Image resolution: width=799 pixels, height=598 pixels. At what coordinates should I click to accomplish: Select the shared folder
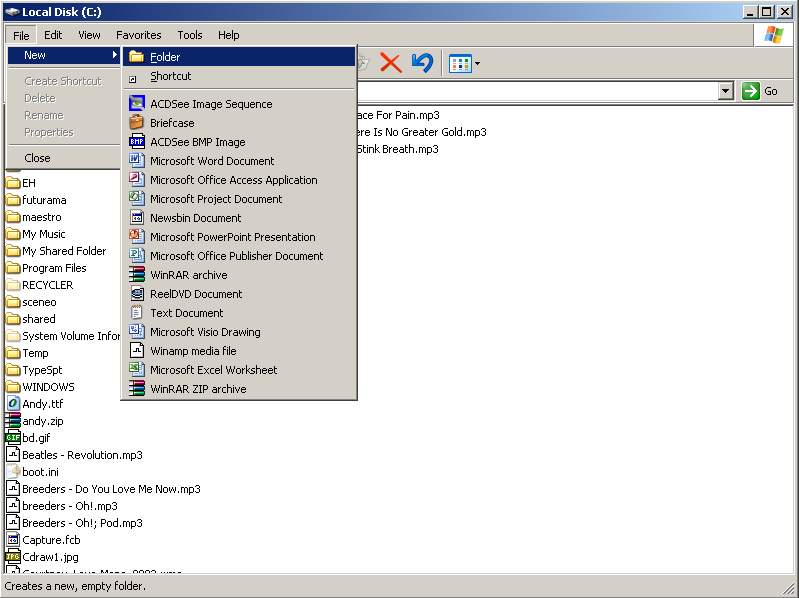pyautogui.click(x=31, y=319)
